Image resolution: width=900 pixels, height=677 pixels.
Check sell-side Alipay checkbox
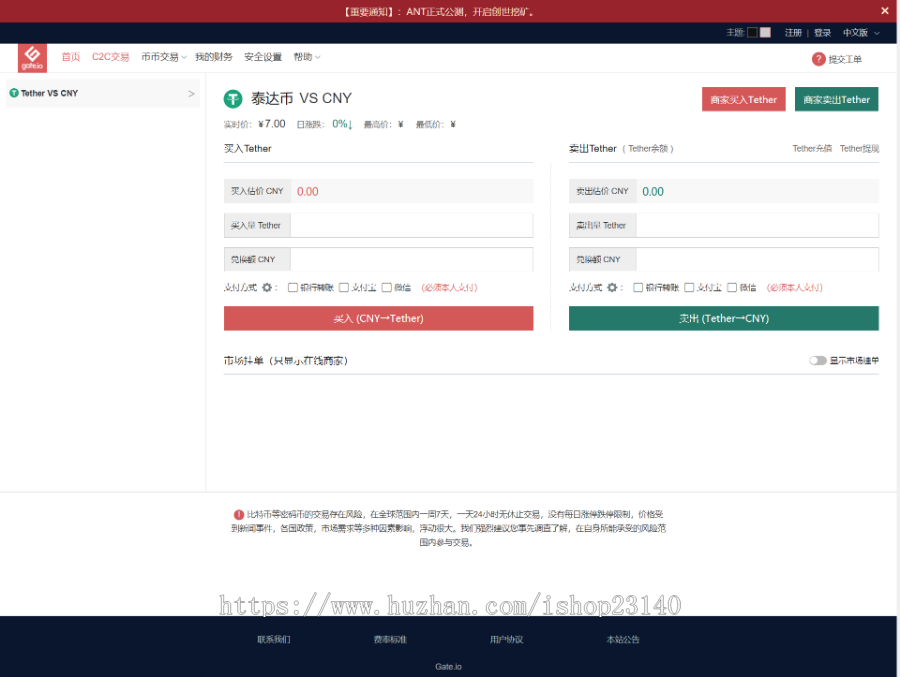(689, 287)
